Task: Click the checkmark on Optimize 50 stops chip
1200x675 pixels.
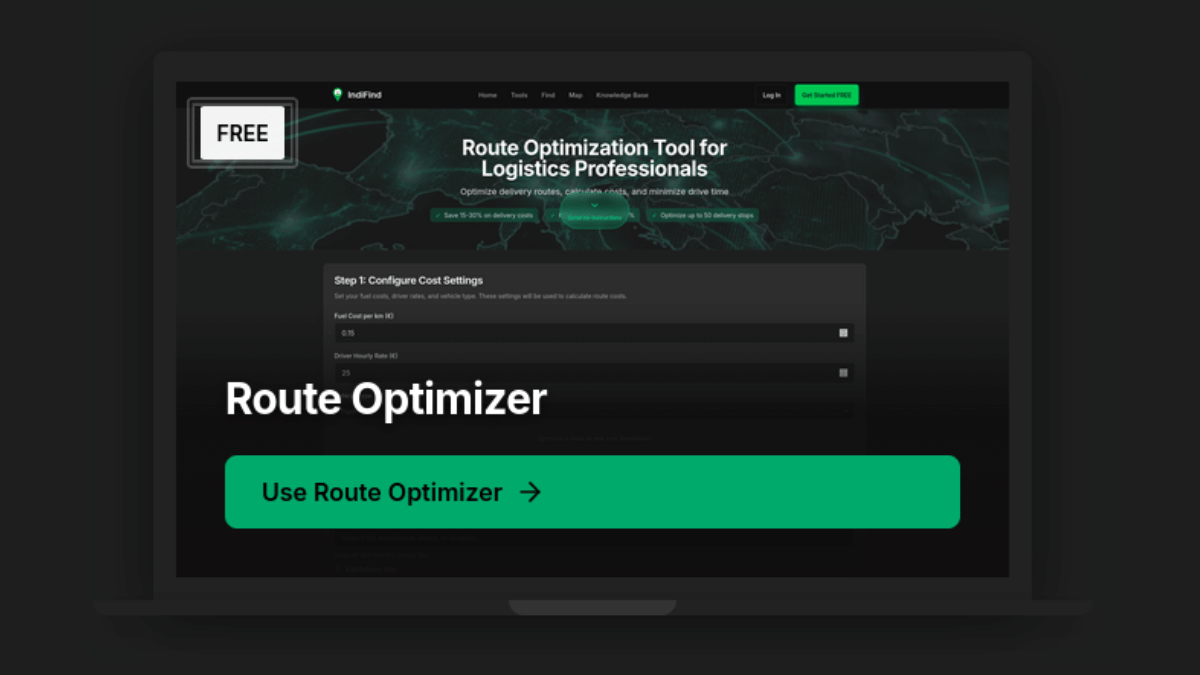Action: pos(654,215)
